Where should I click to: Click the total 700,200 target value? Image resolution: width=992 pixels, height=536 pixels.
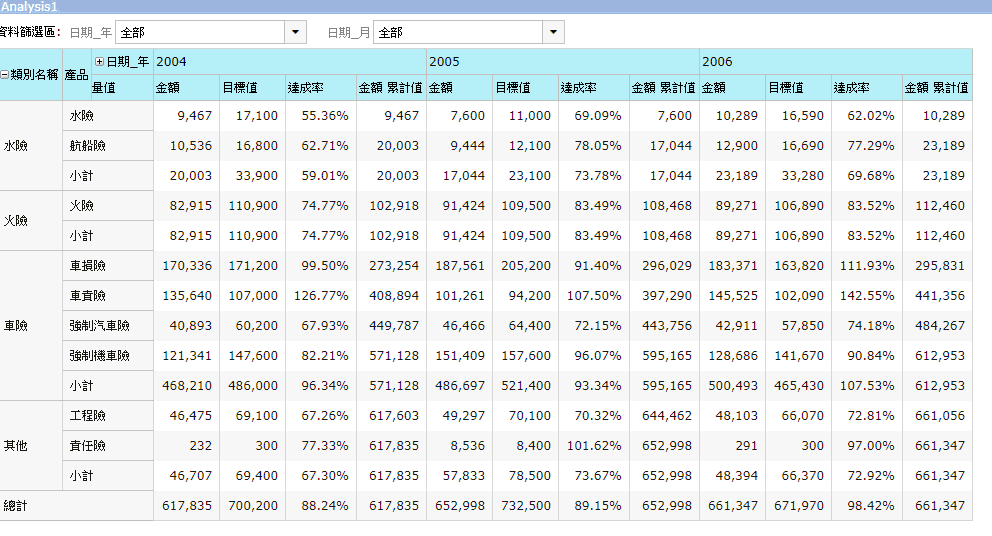253,506
